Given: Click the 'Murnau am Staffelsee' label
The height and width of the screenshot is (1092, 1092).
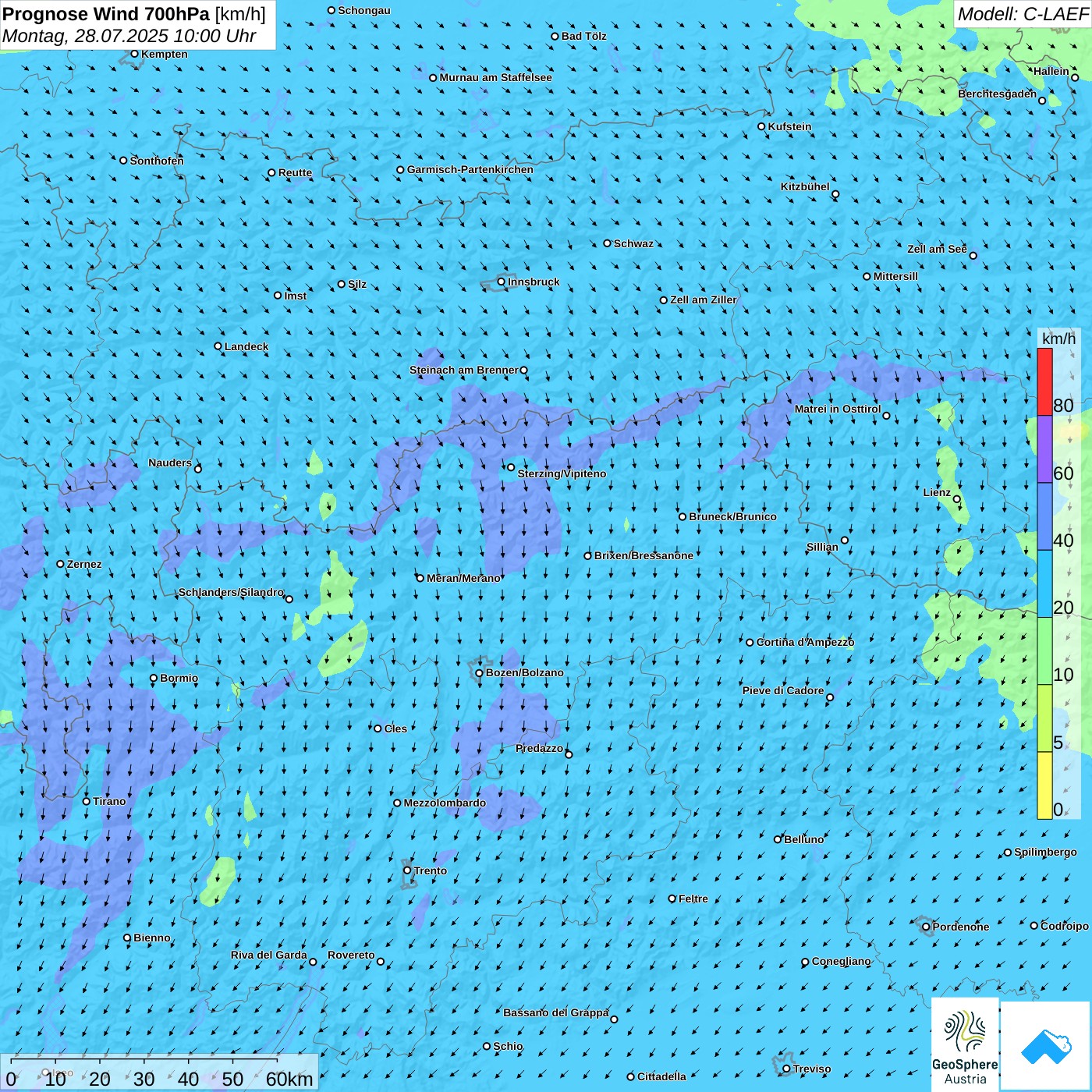Looking at the screenshot, I should click(495, 77).
